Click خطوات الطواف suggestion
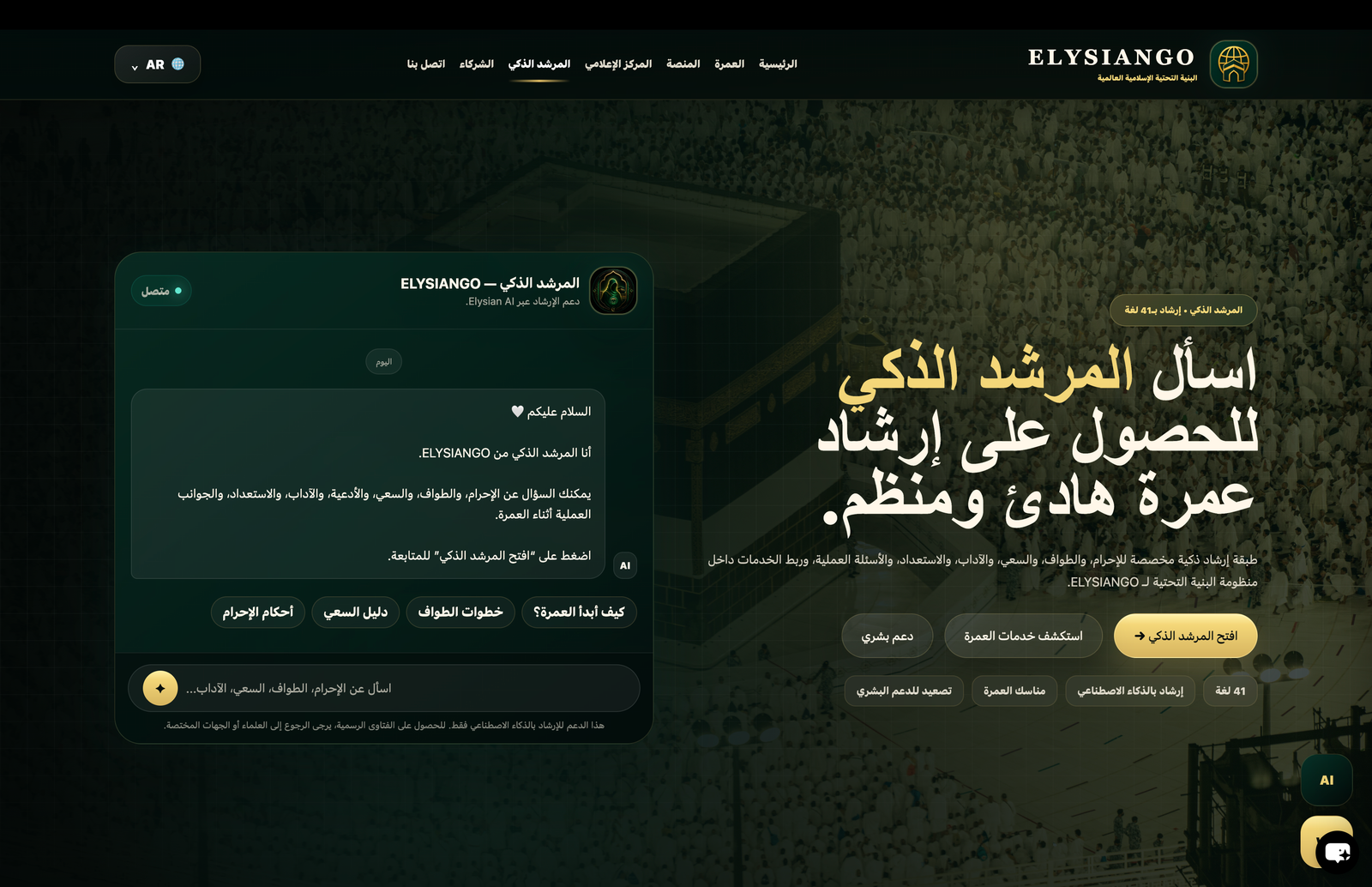This screenshot has width=1372, height=887. (460, 612)
